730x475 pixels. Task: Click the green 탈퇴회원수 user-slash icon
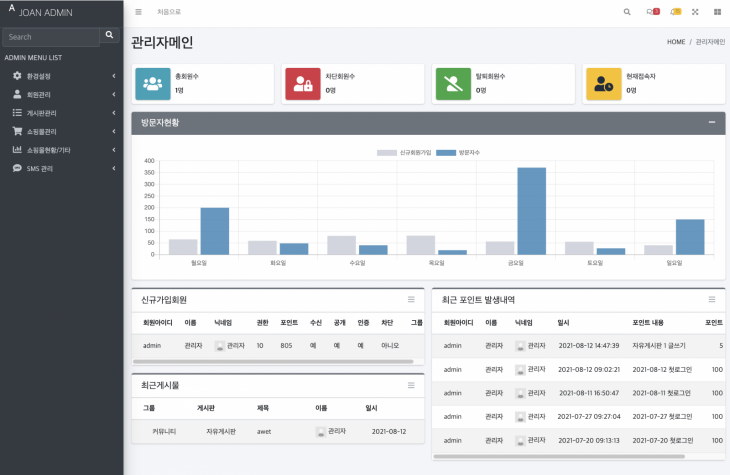453,84
